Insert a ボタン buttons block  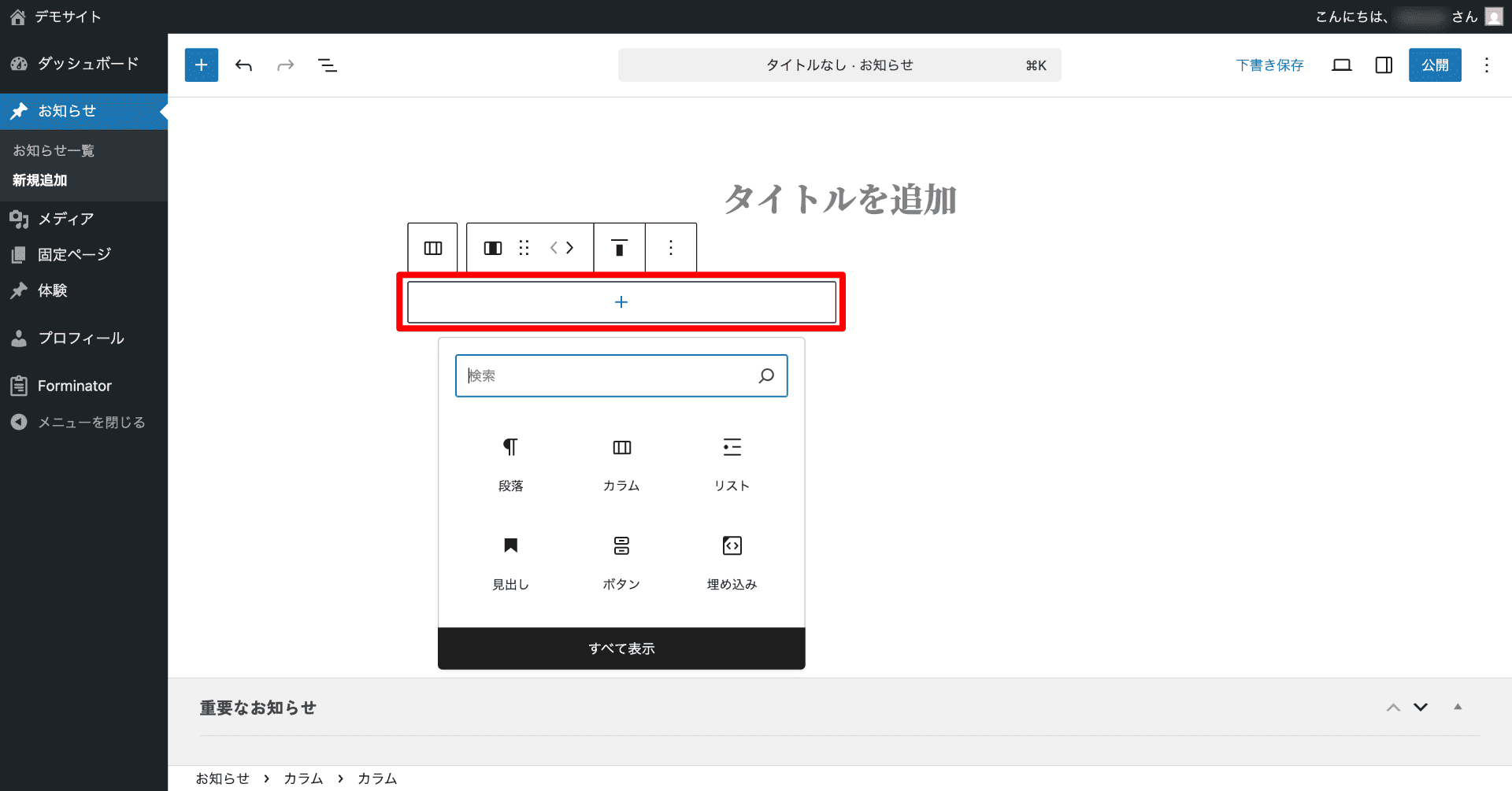pos(621,563)
